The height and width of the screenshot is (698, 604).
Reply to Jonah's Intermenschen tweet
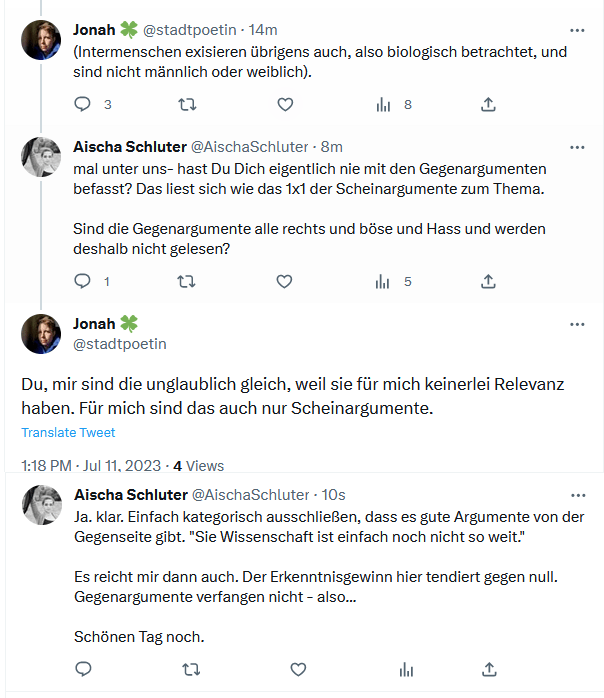(83, 104)
